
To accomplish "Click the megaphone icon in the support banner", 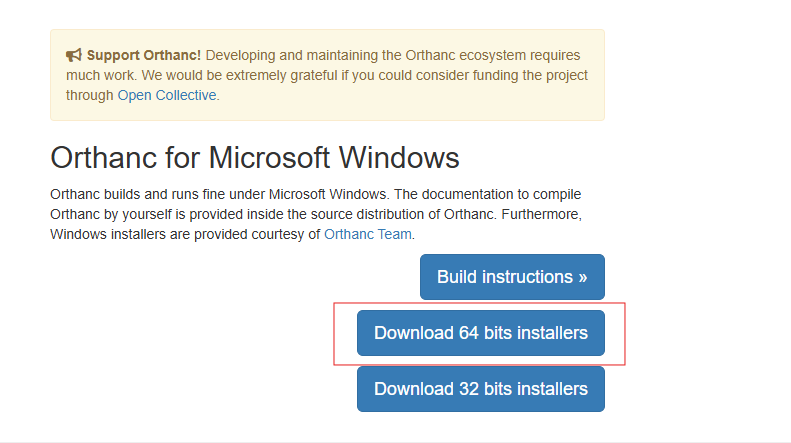I will click(74, 56).
